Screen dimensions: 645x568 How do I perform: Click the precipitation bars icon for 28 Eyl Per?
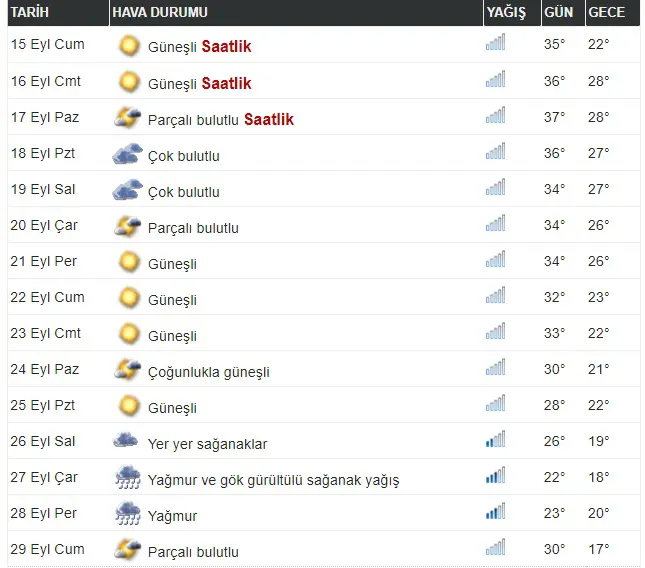pos(495,513)
